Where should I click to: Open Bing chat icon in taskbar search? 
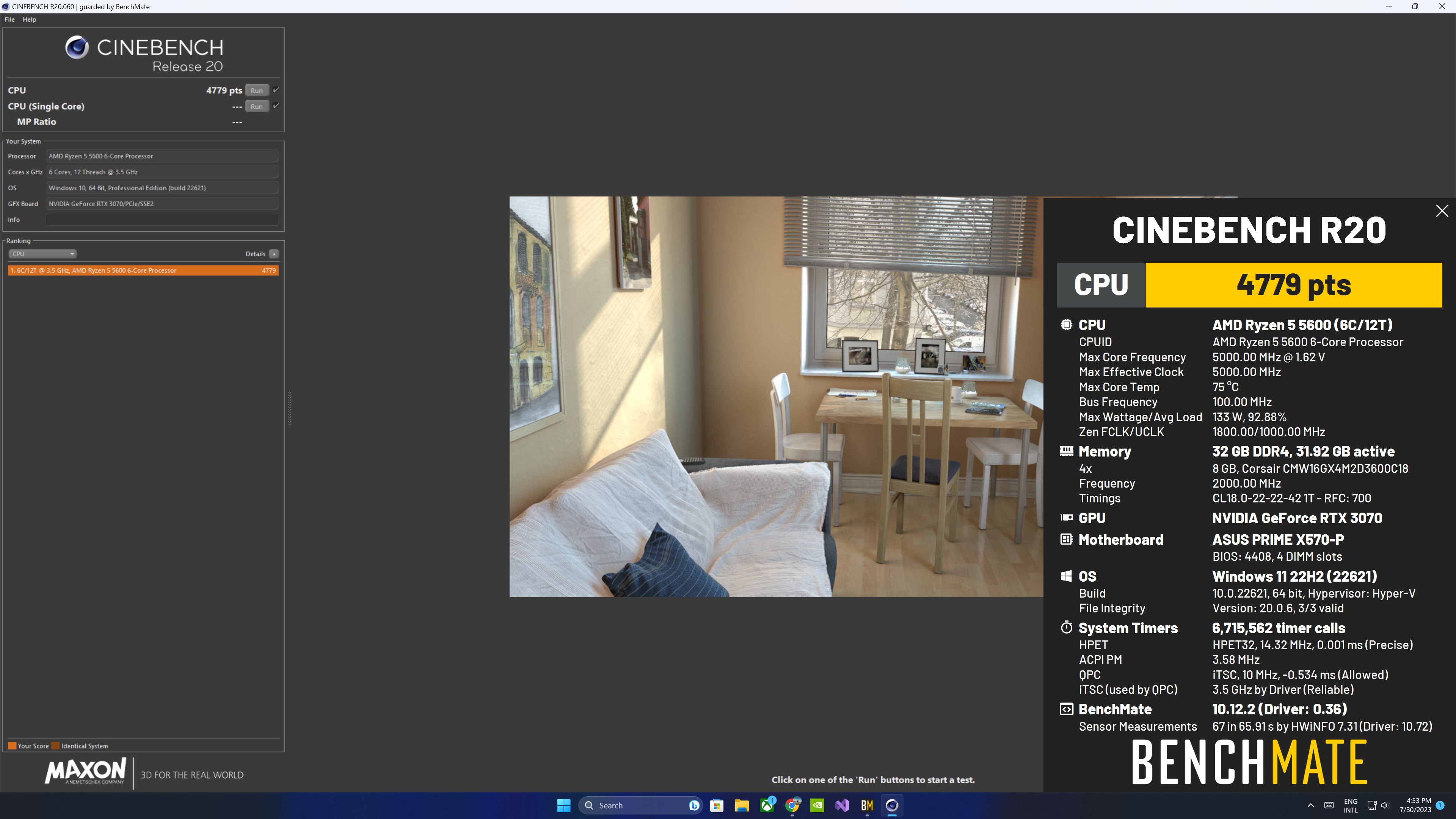[x=694, y=805]
